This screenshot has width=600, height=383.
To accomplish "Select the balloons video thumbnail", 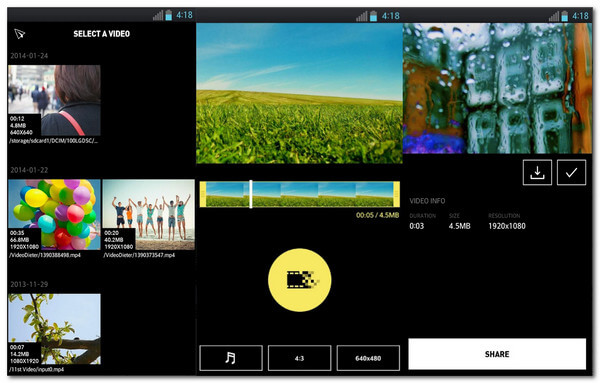I will (x=54, y=215).
